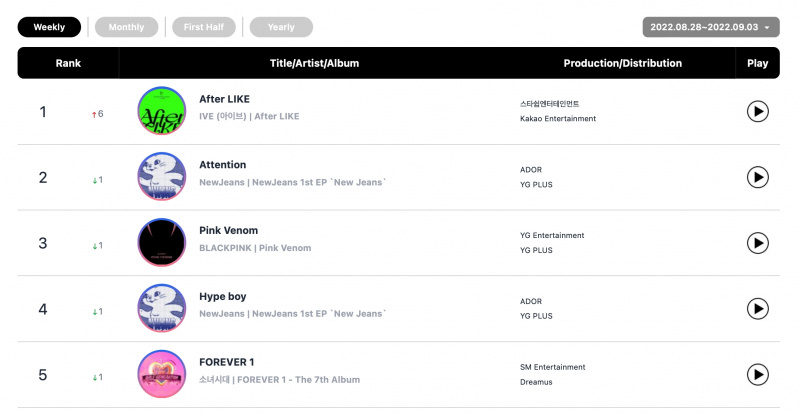
Task: Open the FOREVER 1 pink album cover
Action: pyautogui.click(x=162, y=374)
